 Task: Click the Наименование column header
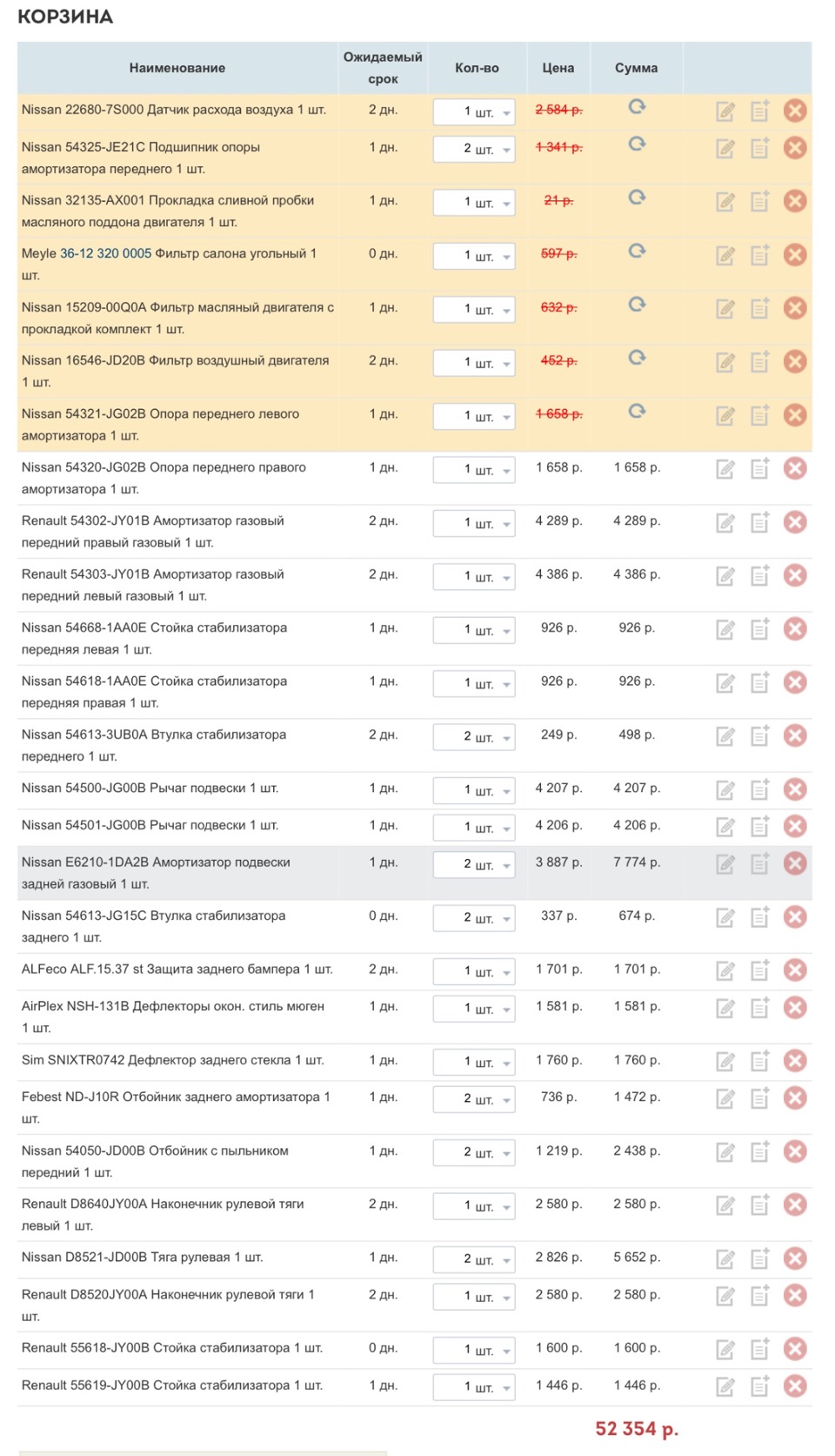click(x=177, y=68)
